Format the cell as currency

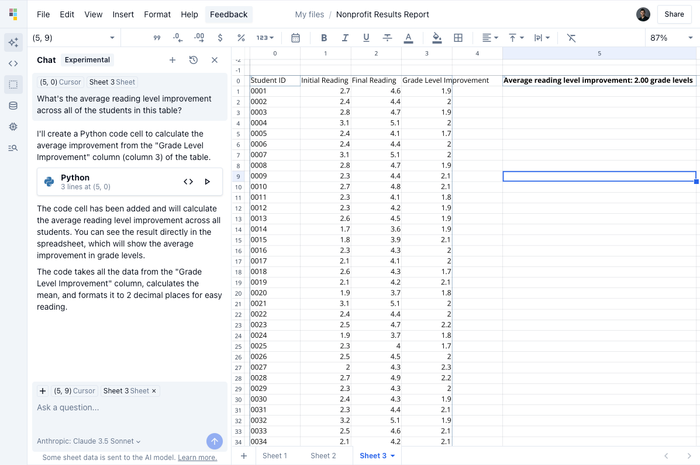(220, 38)
